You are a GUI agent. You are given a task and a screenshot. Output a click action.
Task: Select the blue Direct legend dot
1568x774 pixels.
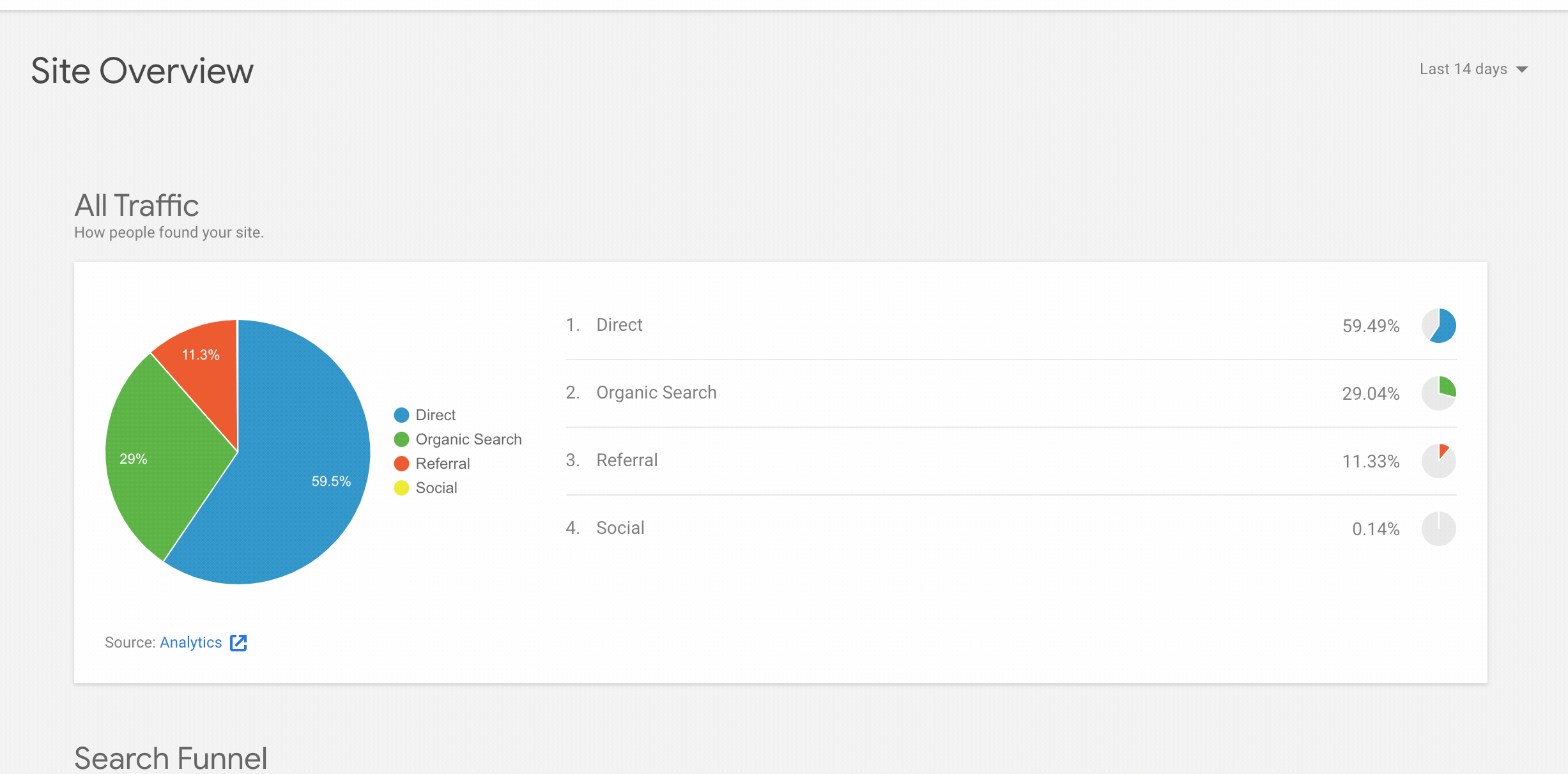[401, 414]
